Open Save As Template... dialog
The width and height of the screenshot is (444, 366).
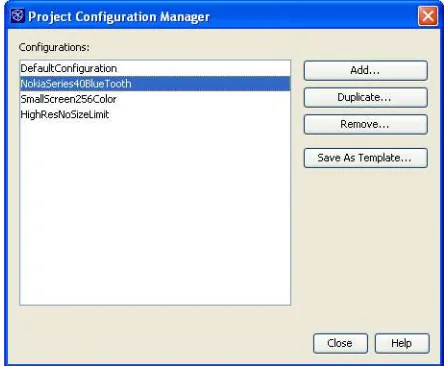pos(365,158)
